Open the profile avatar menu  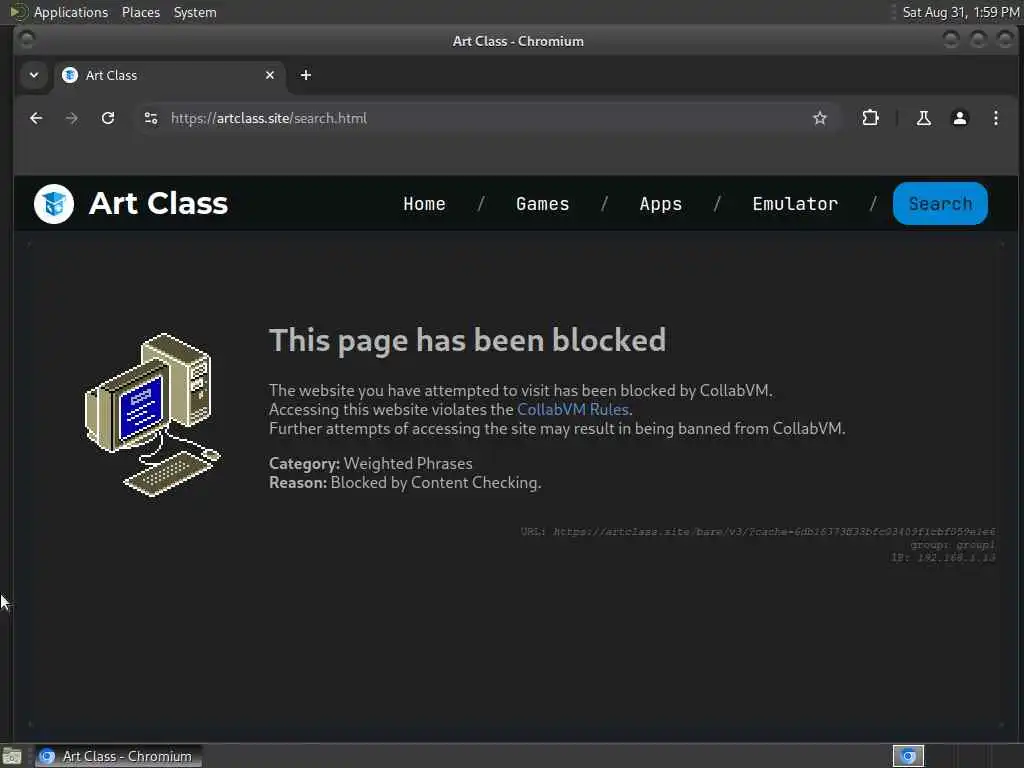point(959,118)
